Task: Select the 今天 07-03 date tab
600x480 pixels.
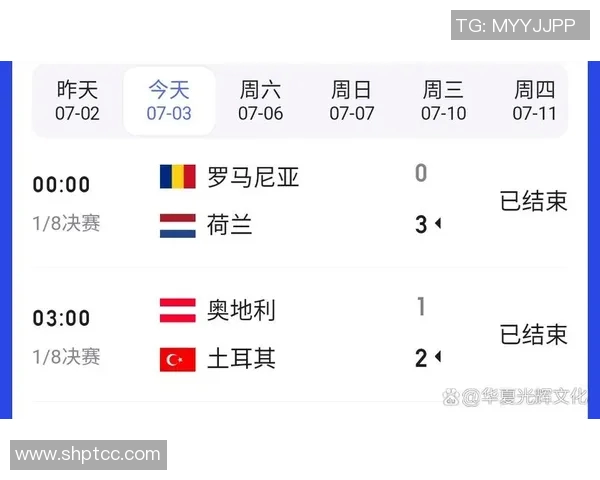Action: click(169, 101)
